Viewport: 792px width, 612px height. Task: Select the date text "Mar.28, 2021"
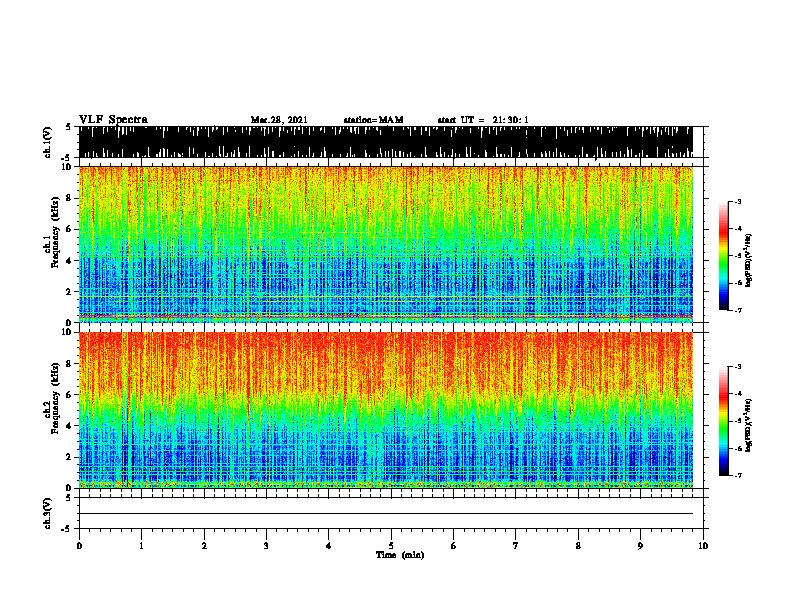[279, 120]
